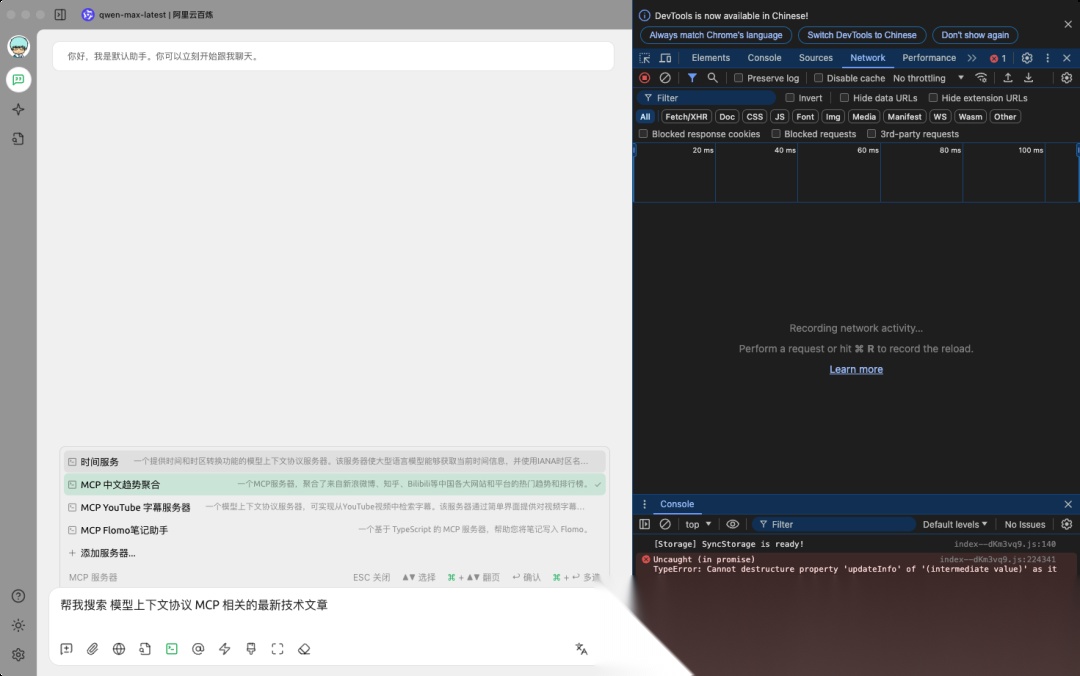The width and height of the screenshot is (1080, 676).
Task: Open the help question mark icon
Action: pyautogui.click(x=19, y=596)
